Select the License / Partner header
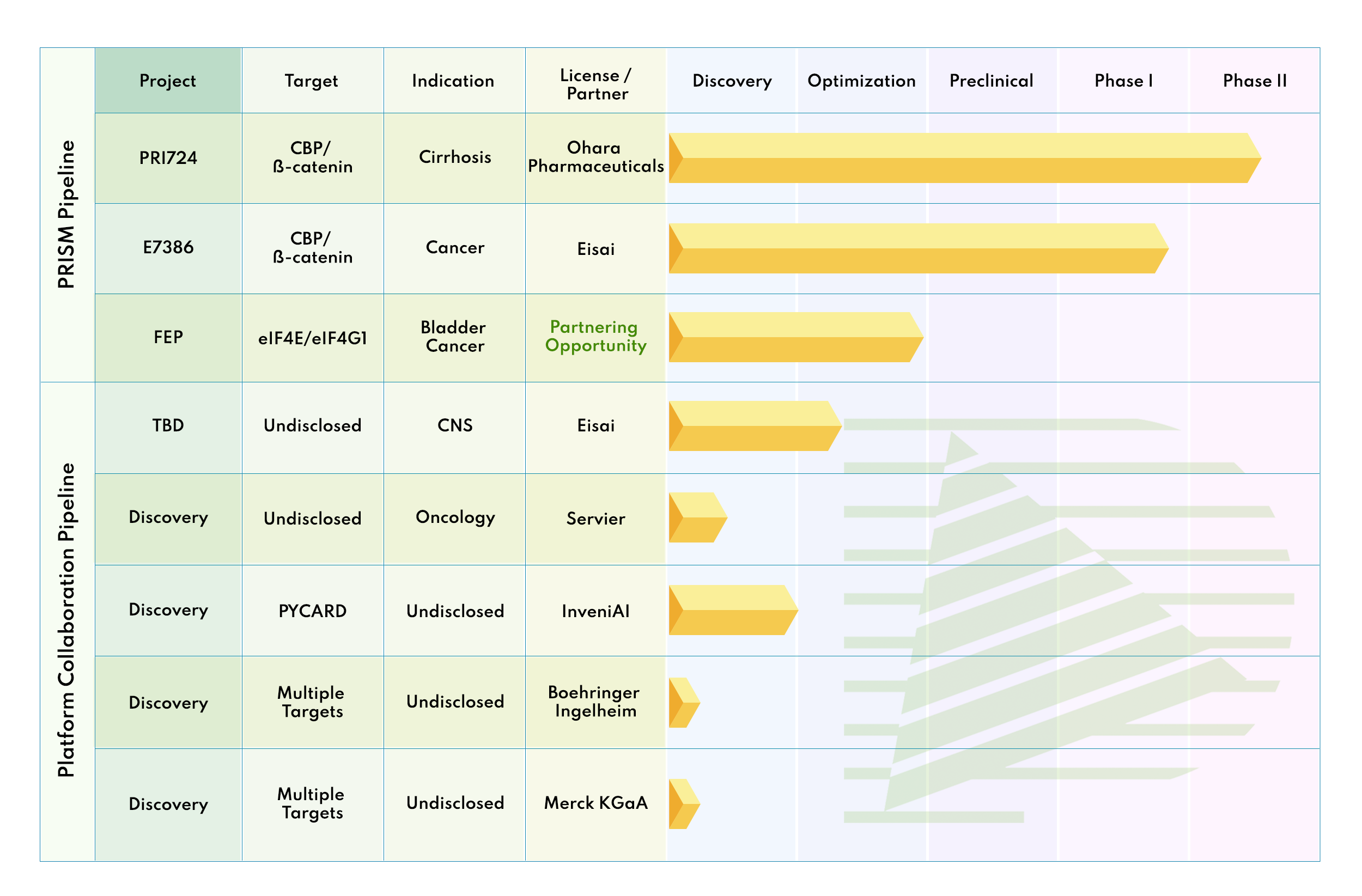 click(x=595, y=81)
